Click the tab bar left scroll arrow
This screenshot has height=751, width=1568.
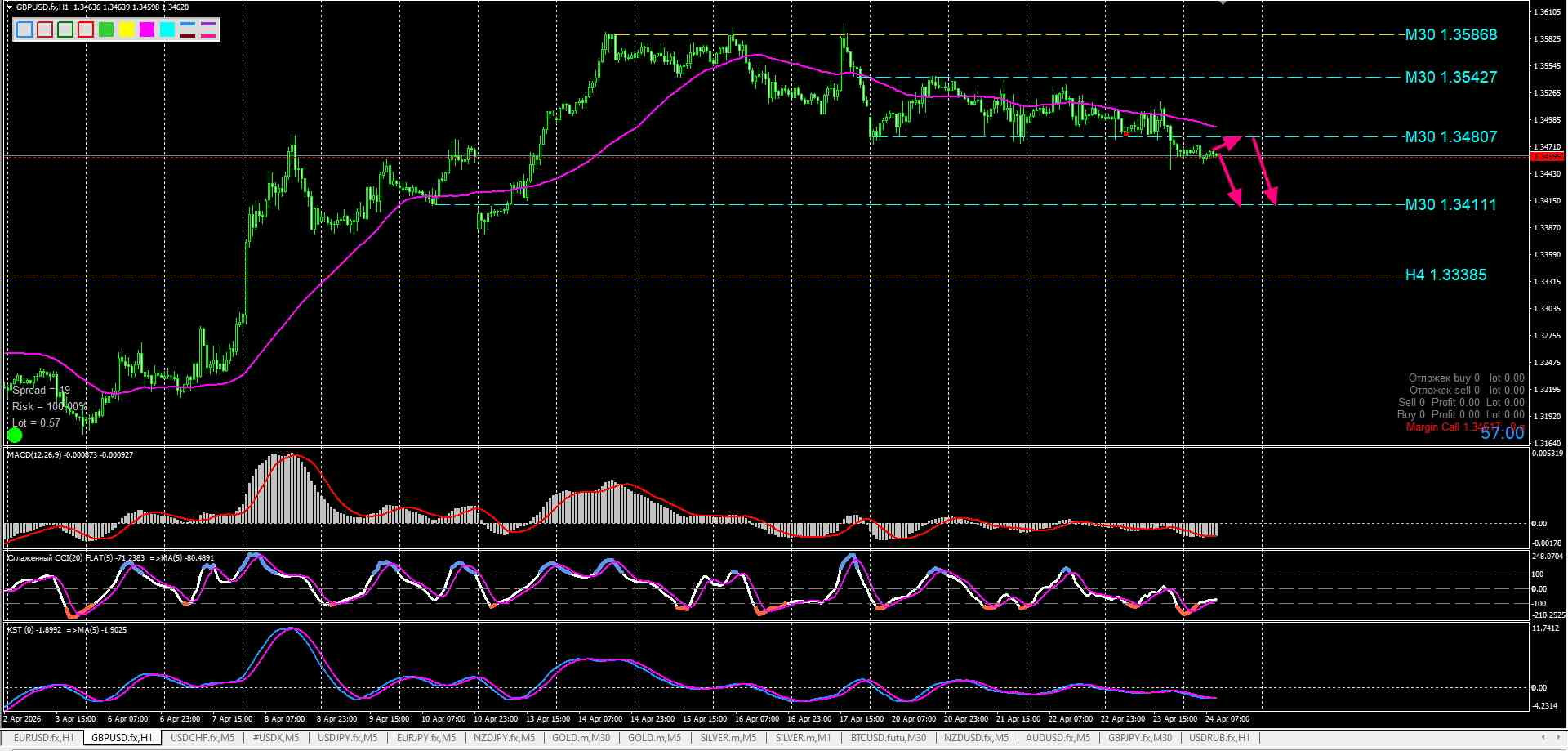[1543, 737]
